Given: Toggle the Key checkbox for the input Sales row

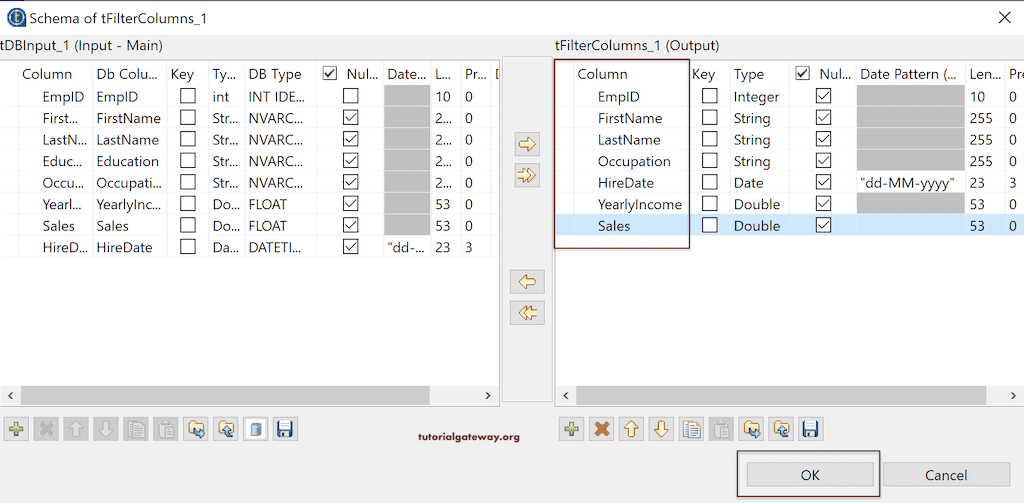Looking at the screenshot, I should click(188, 226).
